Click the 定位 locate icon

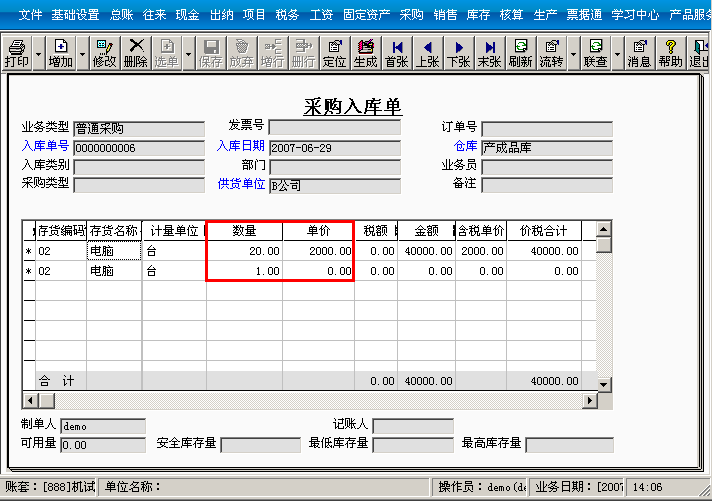click(x=334, y=54)
